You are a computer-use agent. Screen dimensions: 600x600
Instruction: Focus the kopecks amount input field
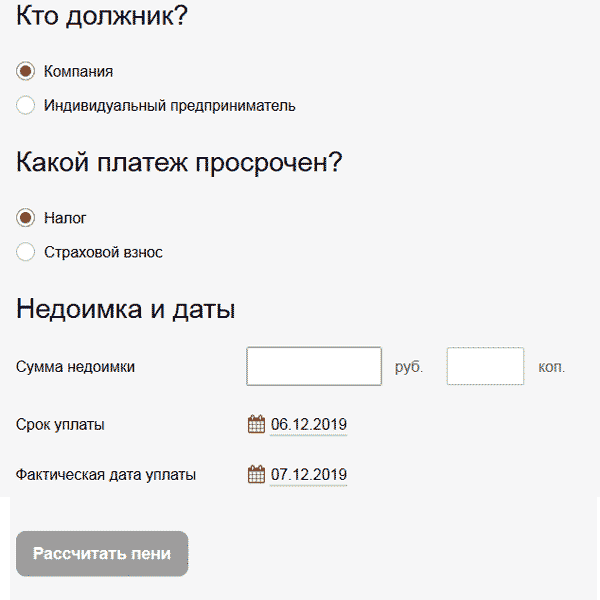(485, 366)
